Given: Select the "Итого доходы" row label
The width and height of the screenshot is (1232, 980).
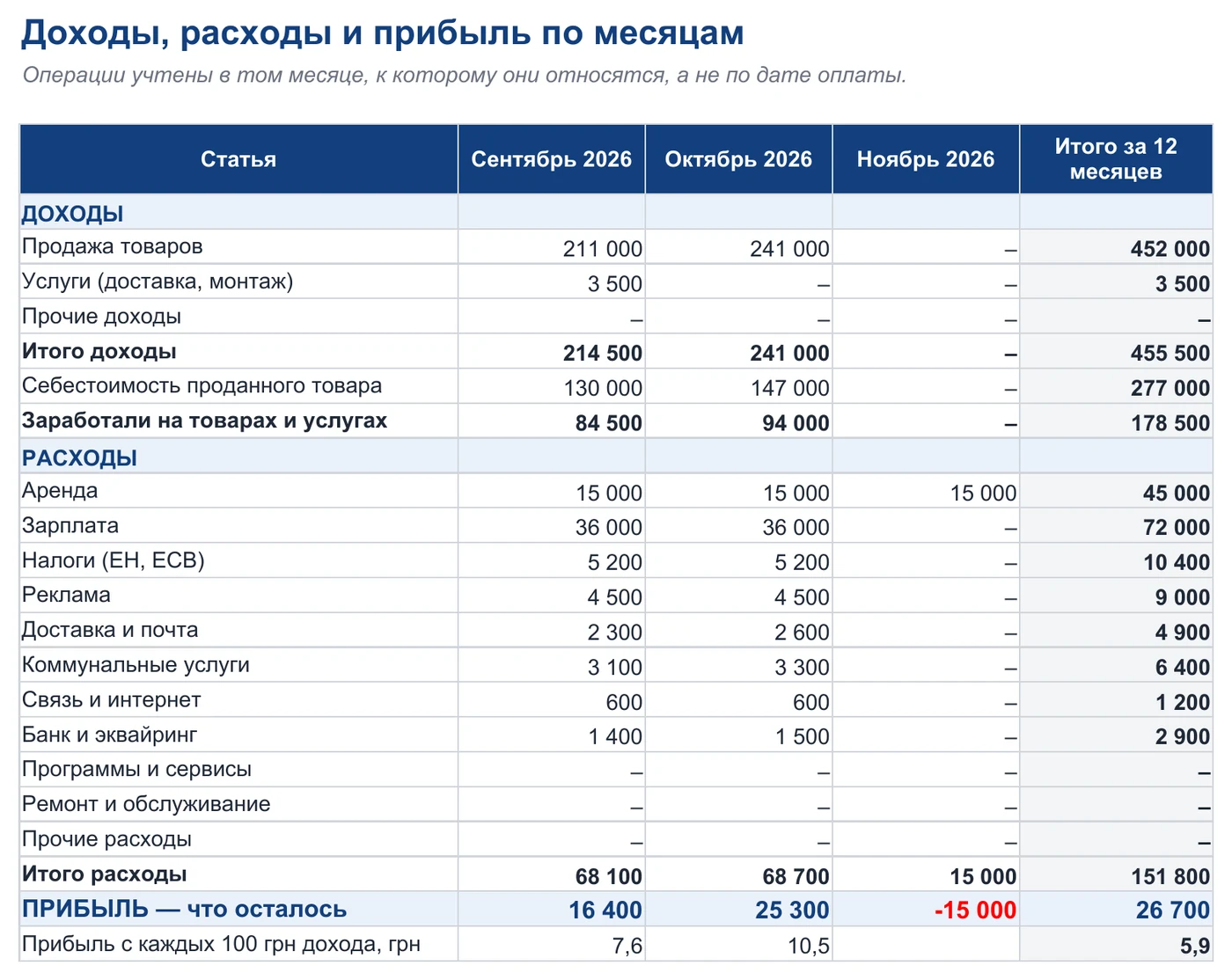Looking at the screenshot, I should 99,352.
